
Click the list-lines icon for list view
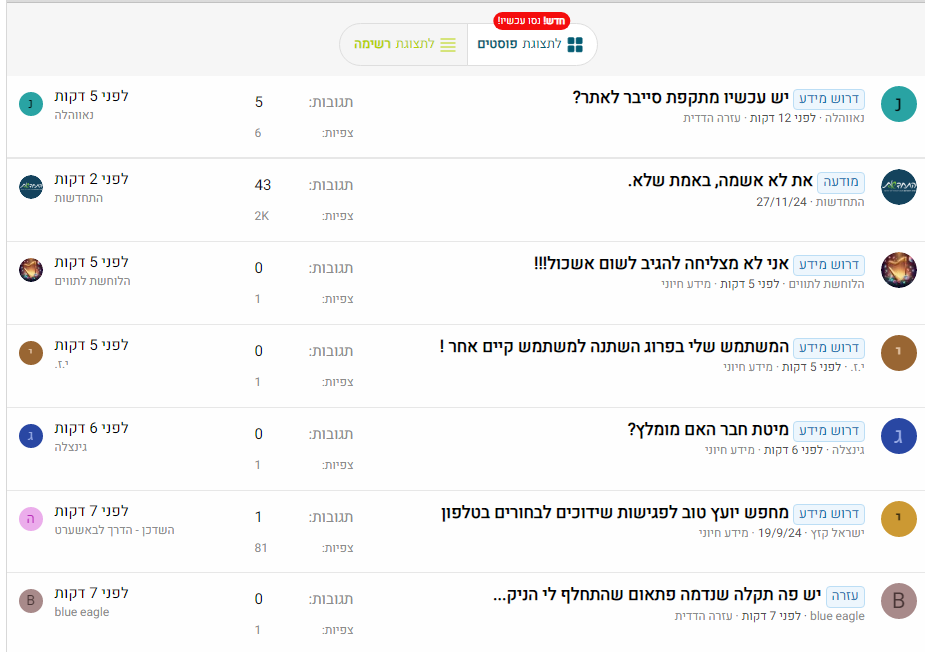tap(448, 45)
